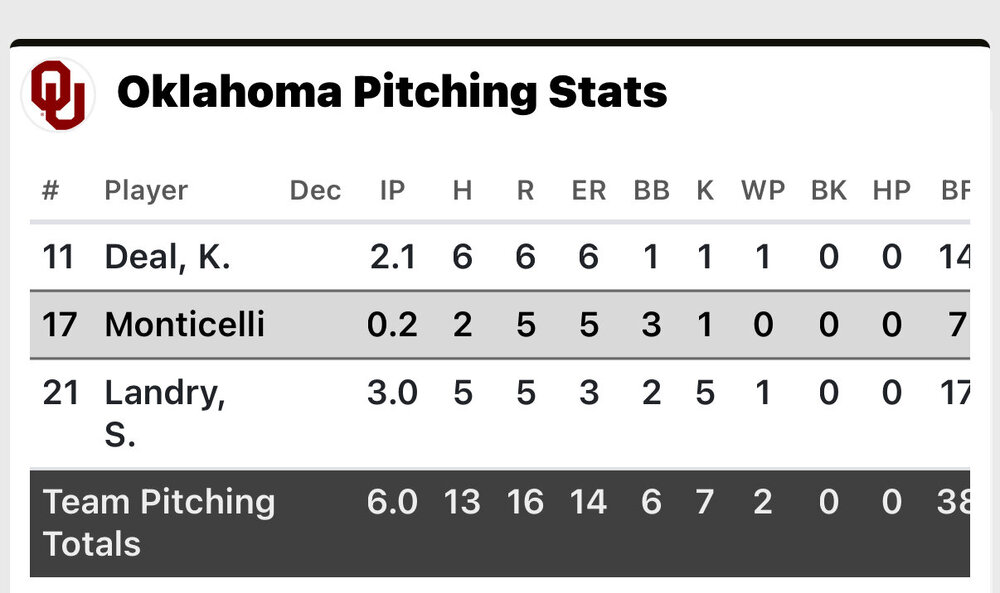Click the ER column header
The width and height of the screenshot is (1000, 593).
tap(588, 190)
